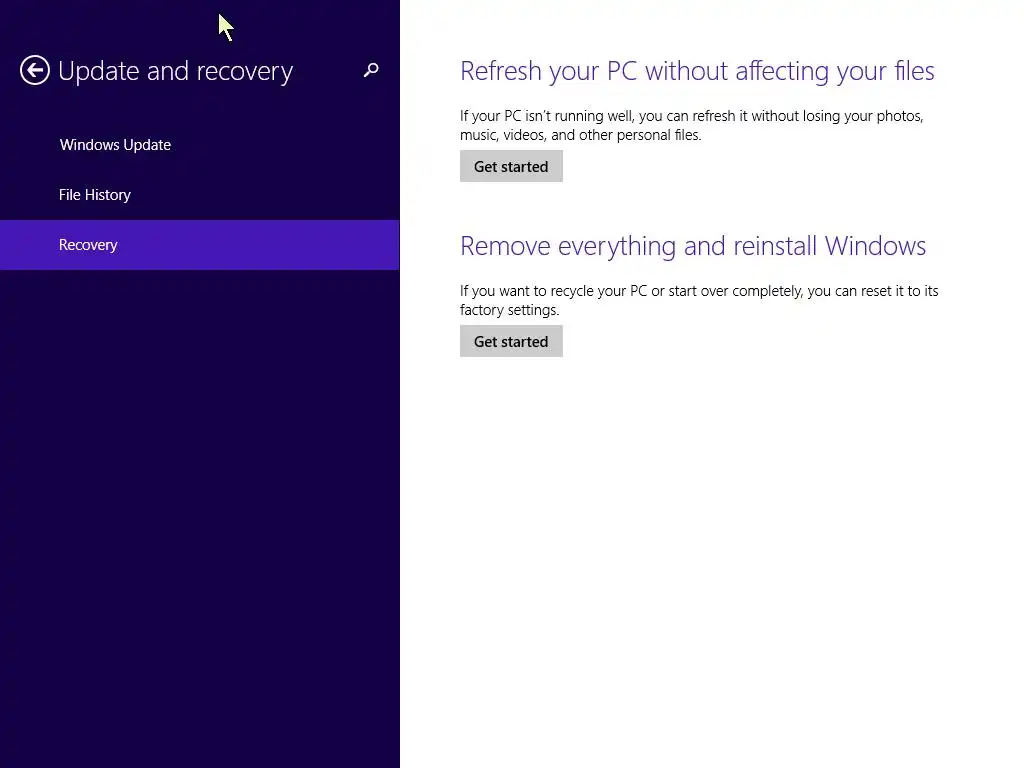Go back using the circled arrow icon

(x=35, y=70)
